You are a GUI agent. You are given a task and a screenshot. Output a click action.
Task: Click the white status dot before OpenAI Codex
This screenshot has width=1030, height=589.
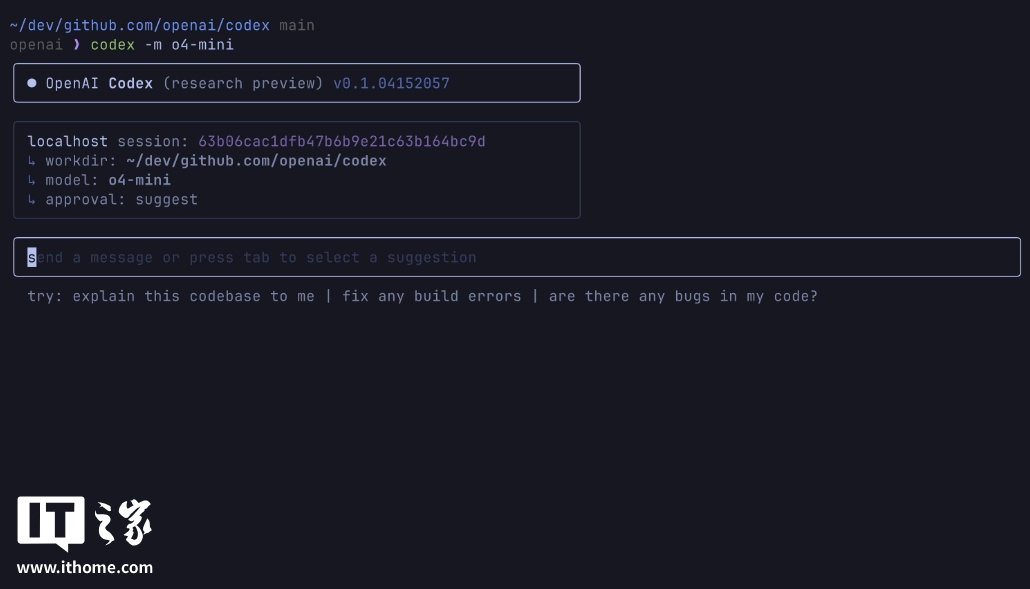32,83
